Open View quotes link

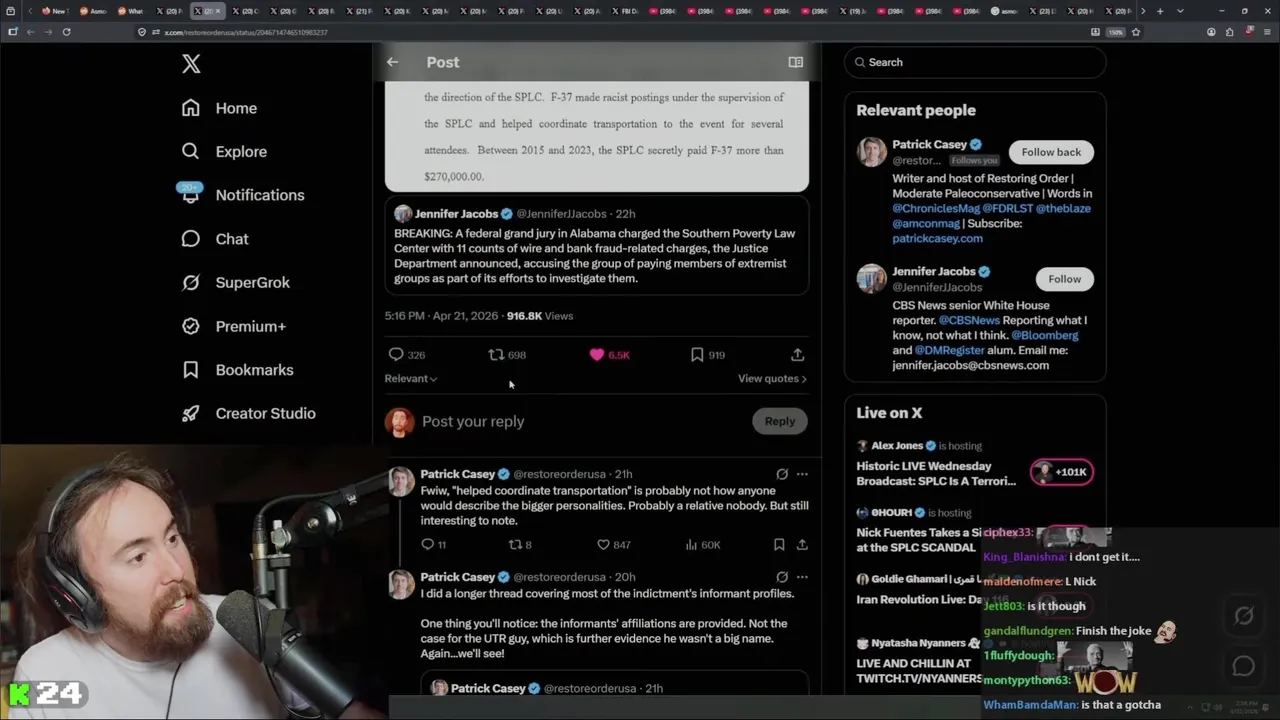pos(772,379)
